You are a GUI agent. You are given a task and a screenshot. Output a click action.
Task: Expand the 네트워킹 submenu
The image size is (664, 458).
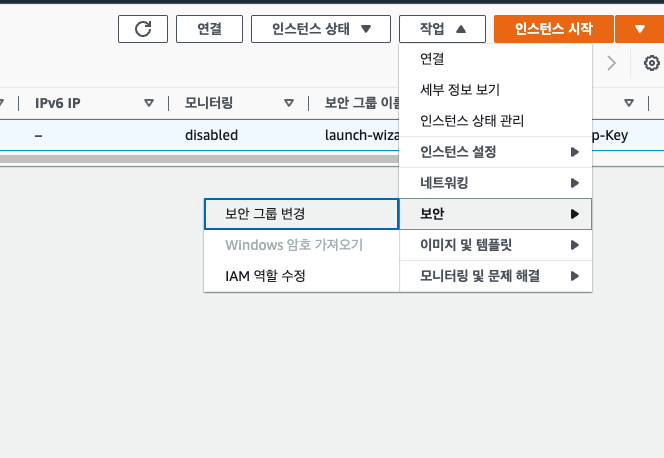pos(495,183)
